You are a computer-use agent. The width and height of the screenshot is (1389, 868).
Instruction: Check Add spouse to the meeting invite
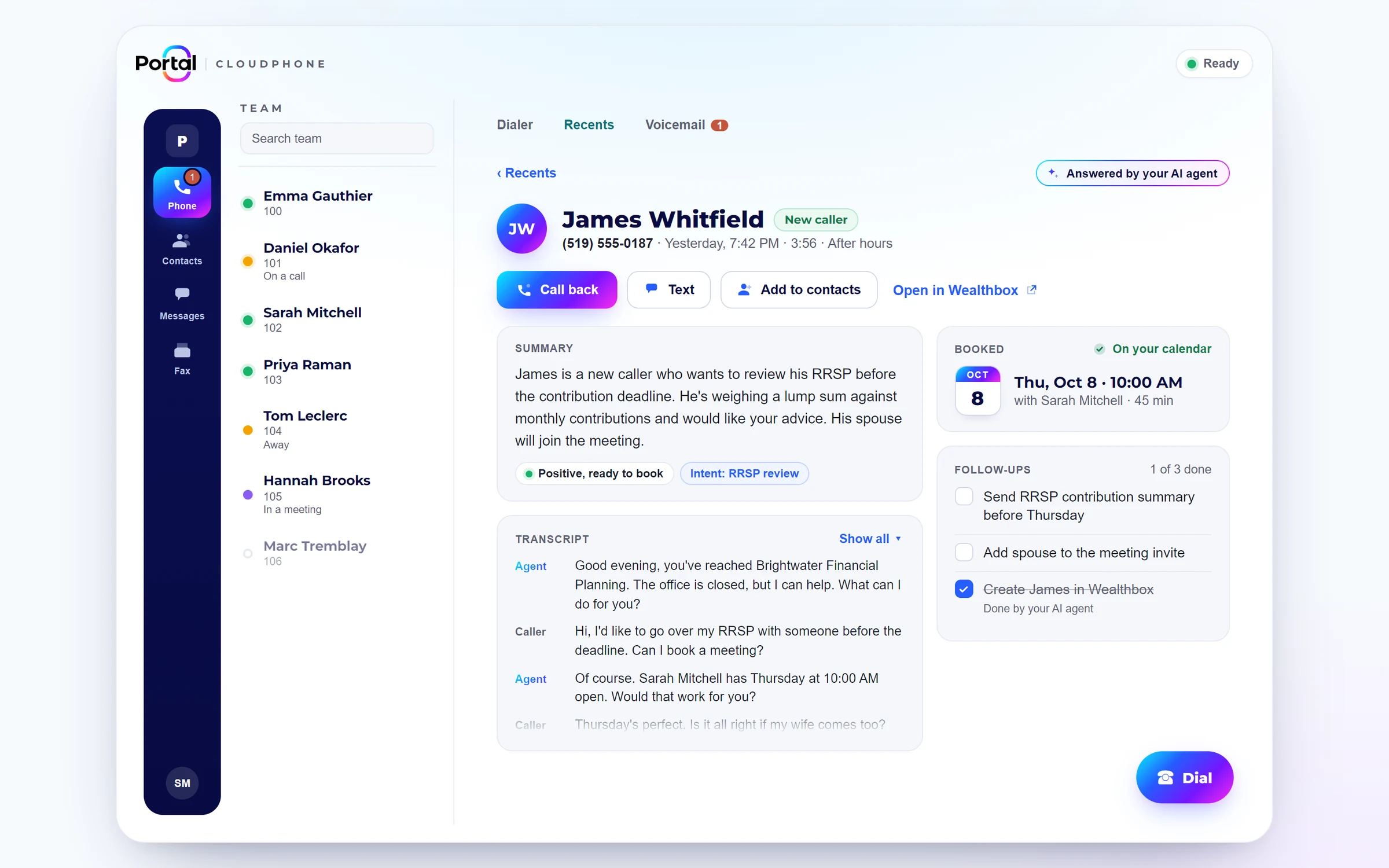point(964,552)
